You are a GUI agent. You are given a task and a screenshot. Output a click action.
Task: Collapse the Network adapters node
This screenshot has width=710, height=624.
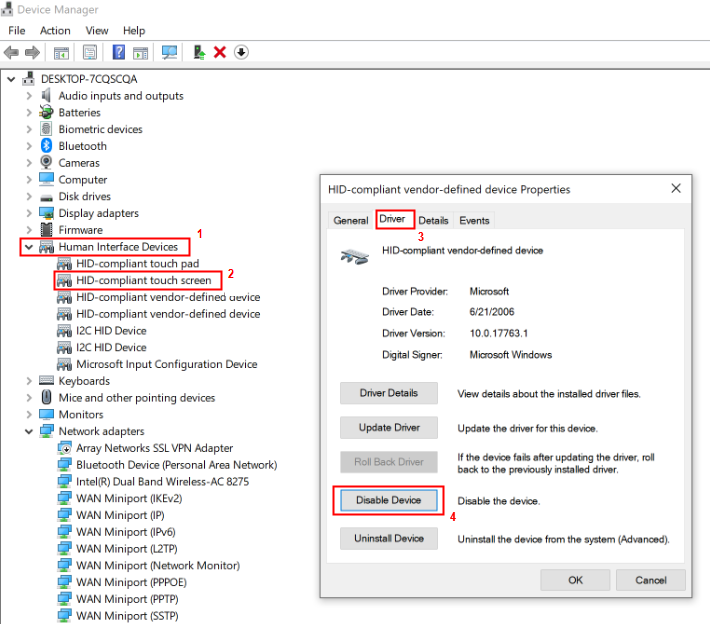click(x=29, y=431)
